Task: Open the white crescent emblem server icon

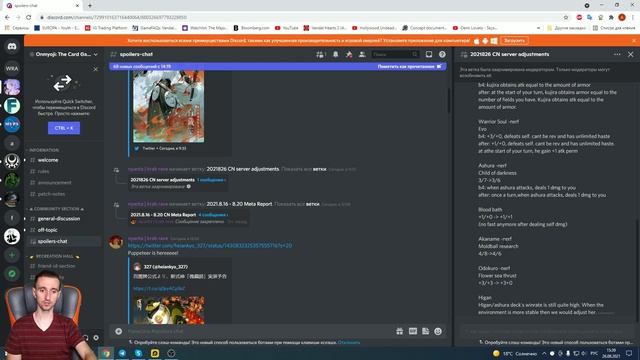Action: click(12, 161)
